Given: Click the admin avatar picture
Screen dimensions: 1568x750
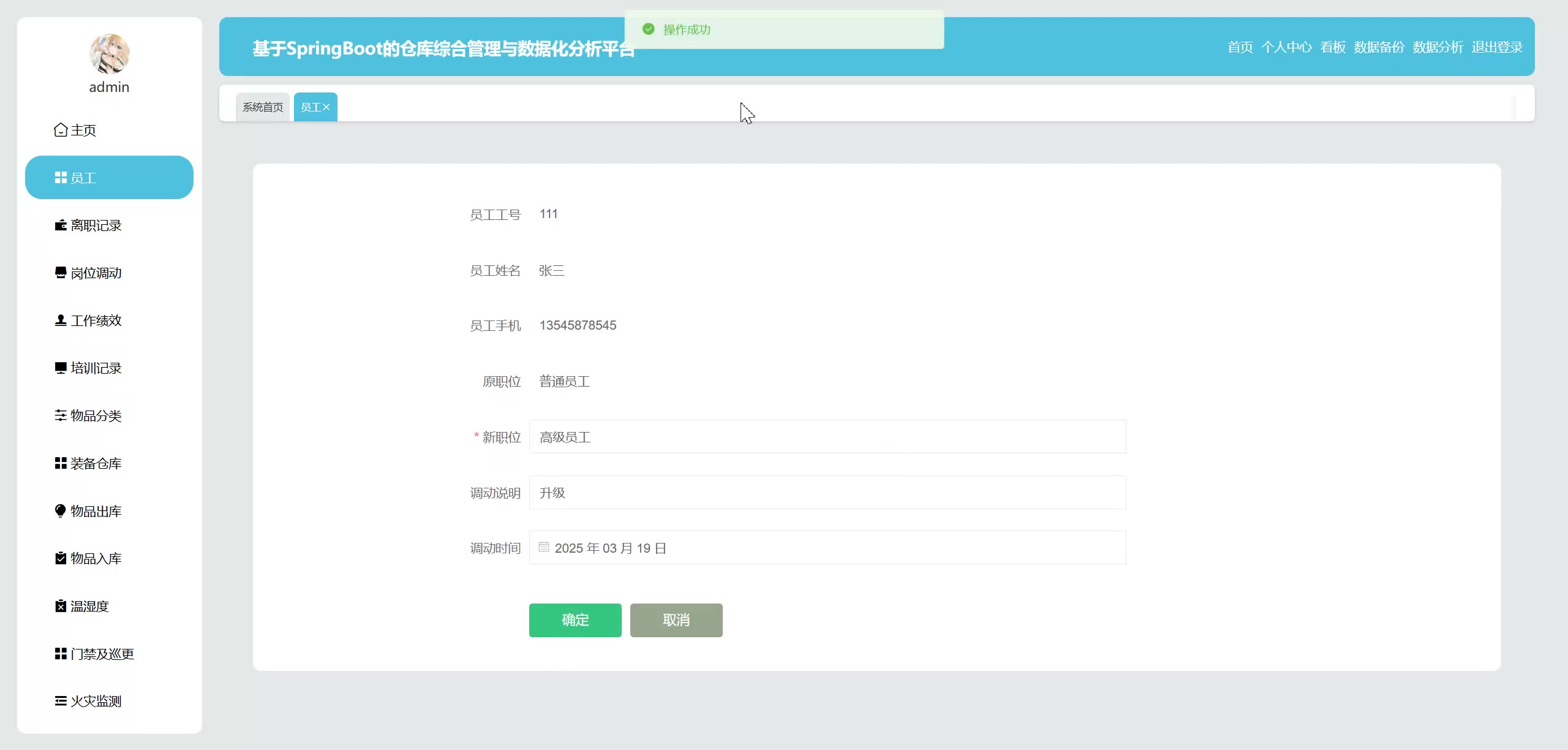Looking at the screenshot, I should point(109,53).
